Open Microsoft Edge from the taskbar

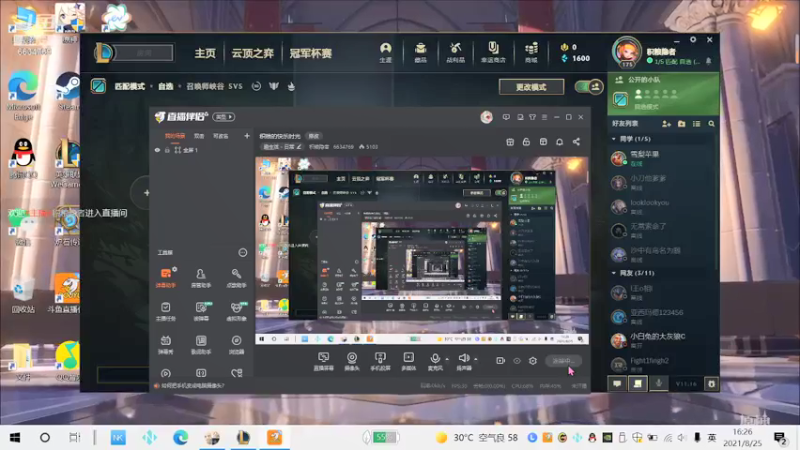click(180, 437)
